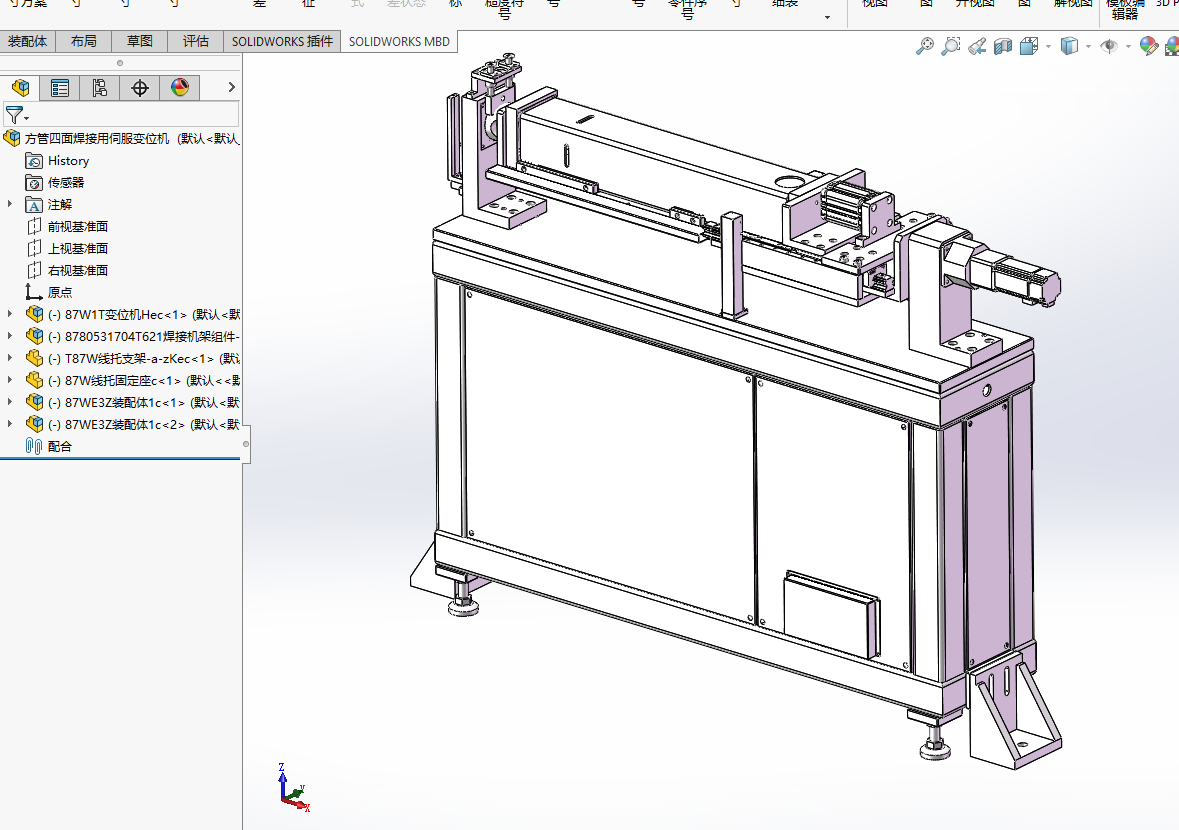This screenshot has height=830, width=1179.
Task: Click the Edit Appearance color-ball icon
Action: point(1148,47)
